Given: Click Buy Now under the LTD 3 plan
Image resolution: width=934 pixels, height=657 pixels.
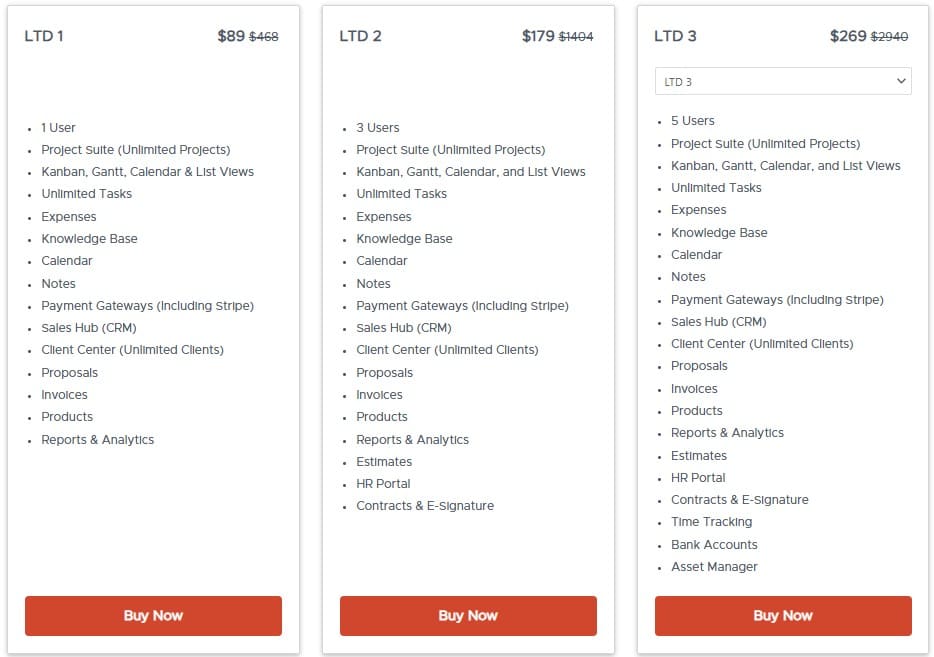Looking at the screenshot, I should 782,616.
